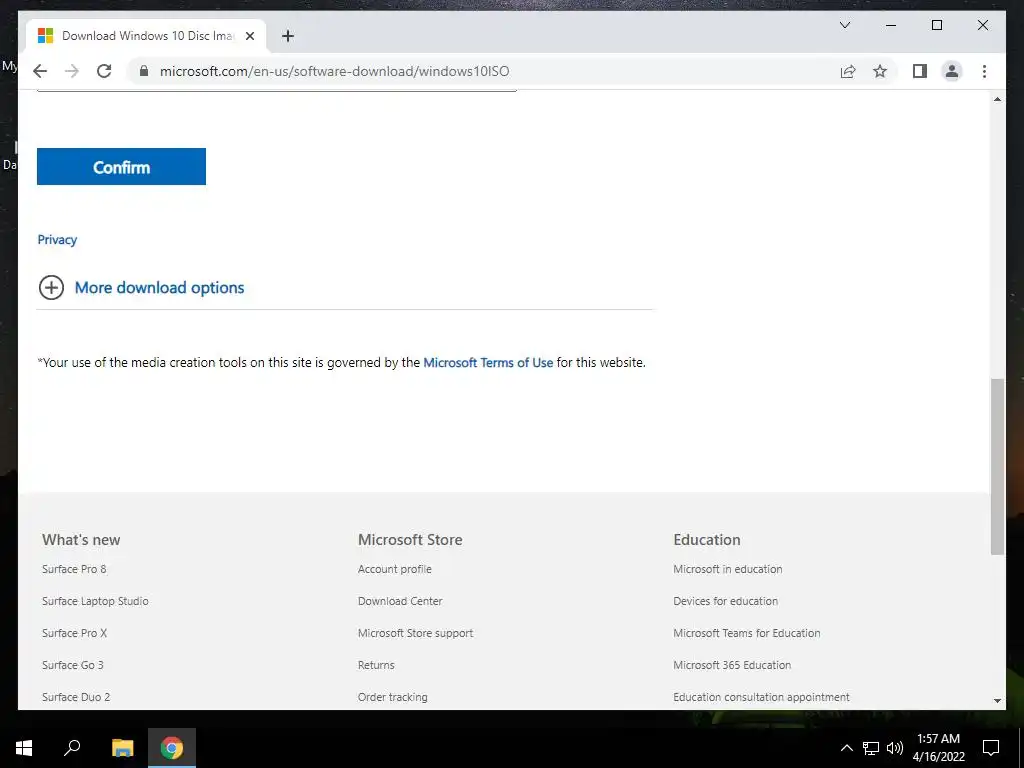Click the Microsoft Store footer heading
The image size is (1024, 768).
pos(410,539)
